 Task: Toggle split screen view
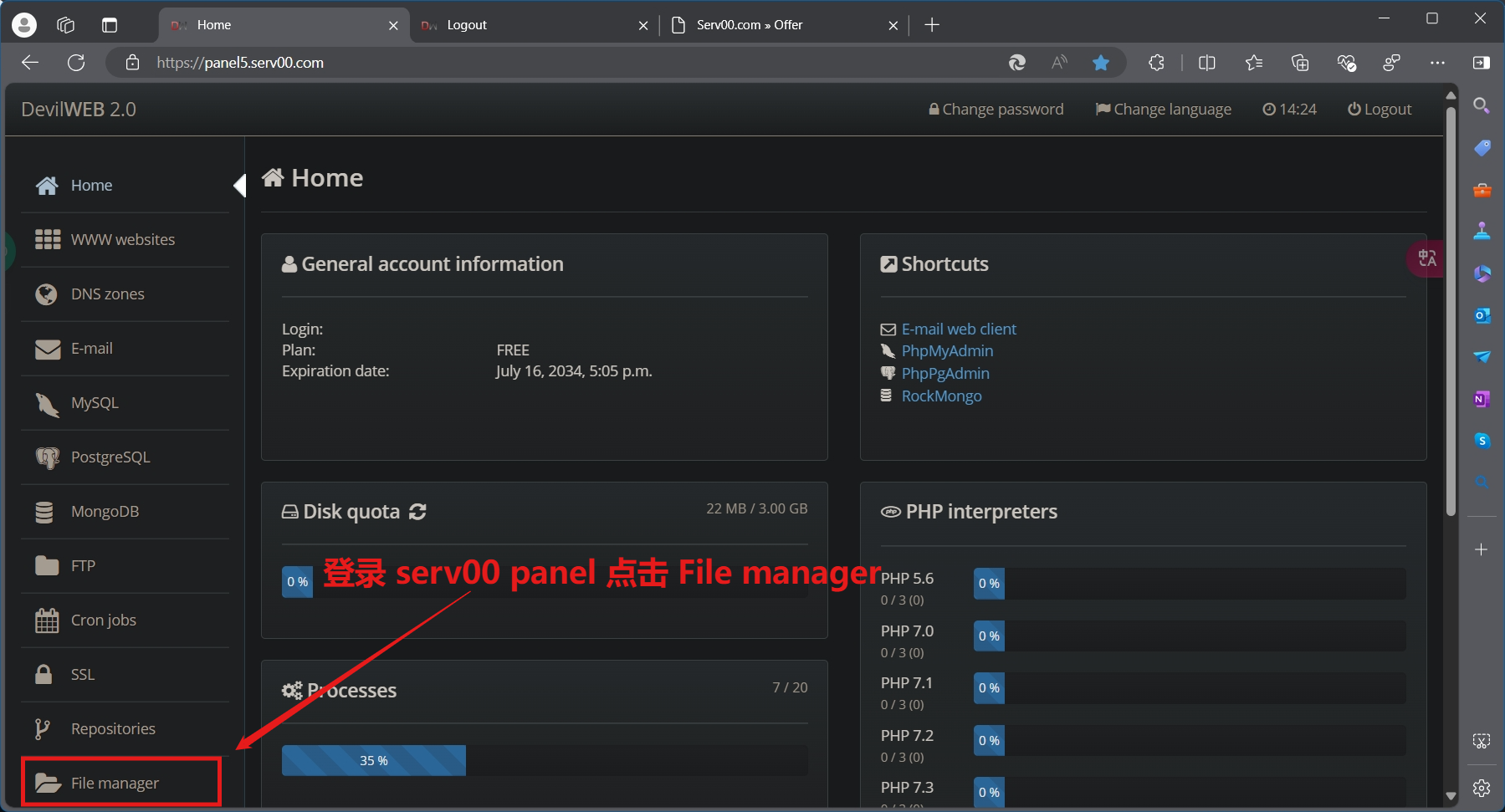(1206, 63)
